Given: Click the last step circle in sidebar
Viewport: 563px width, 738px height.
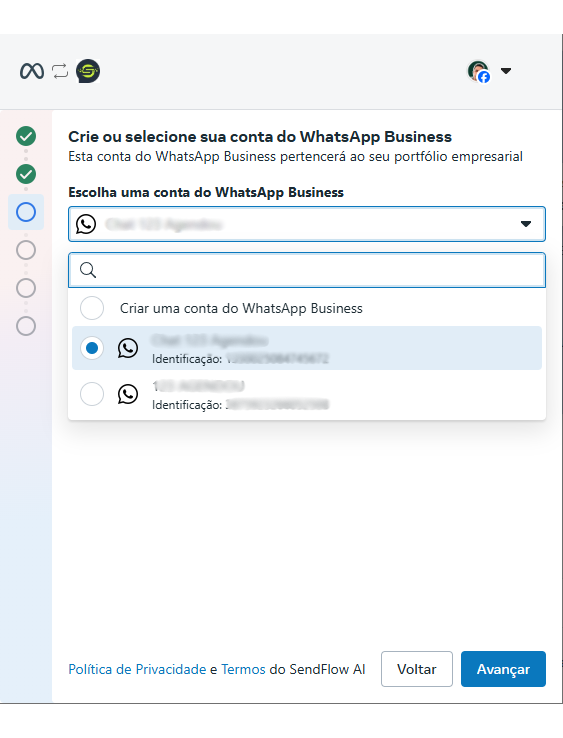Looking at the screenshot, I should (x=26, y=326).
